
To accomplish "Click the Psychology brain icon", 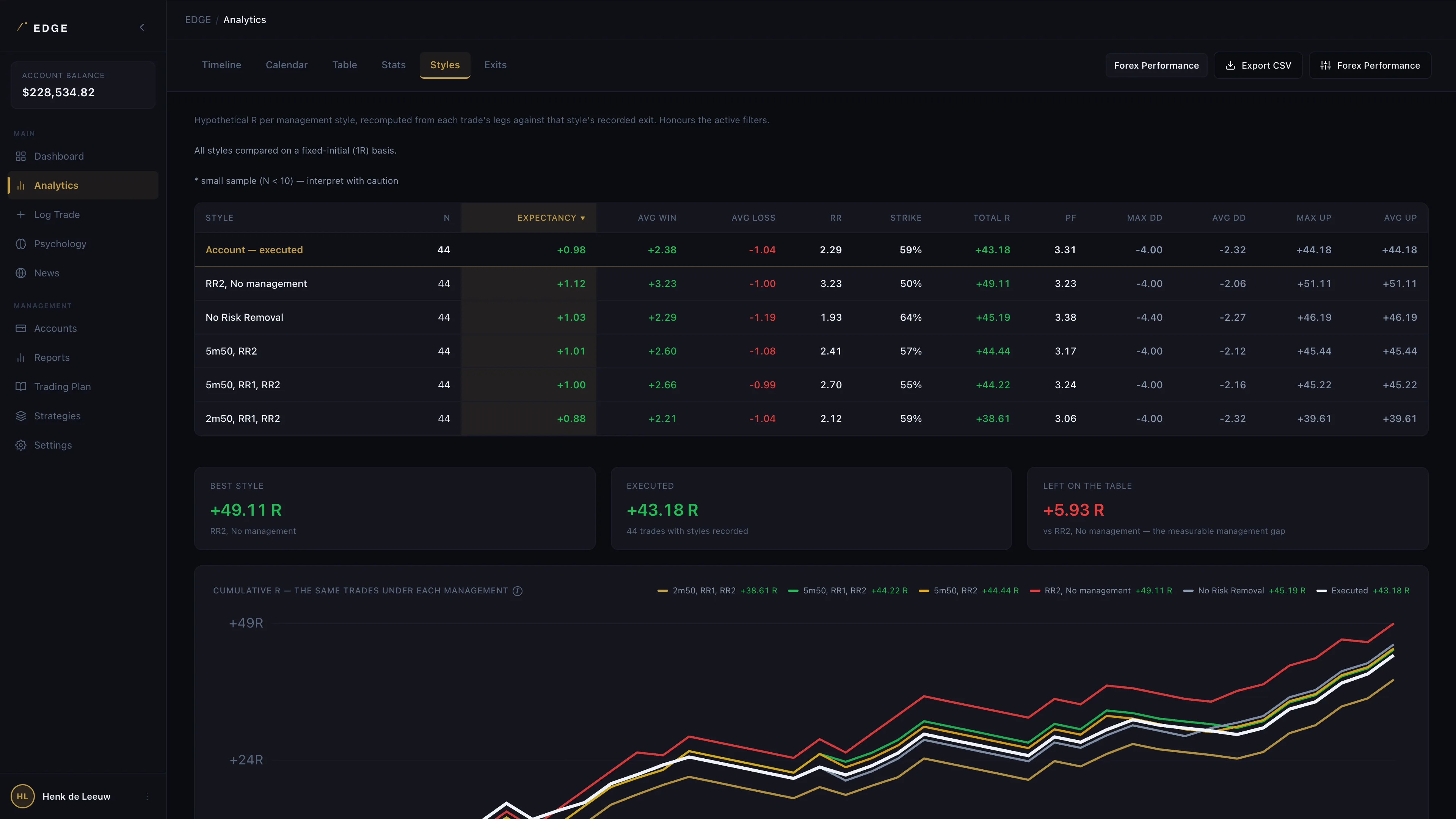I will coord(21,243).
